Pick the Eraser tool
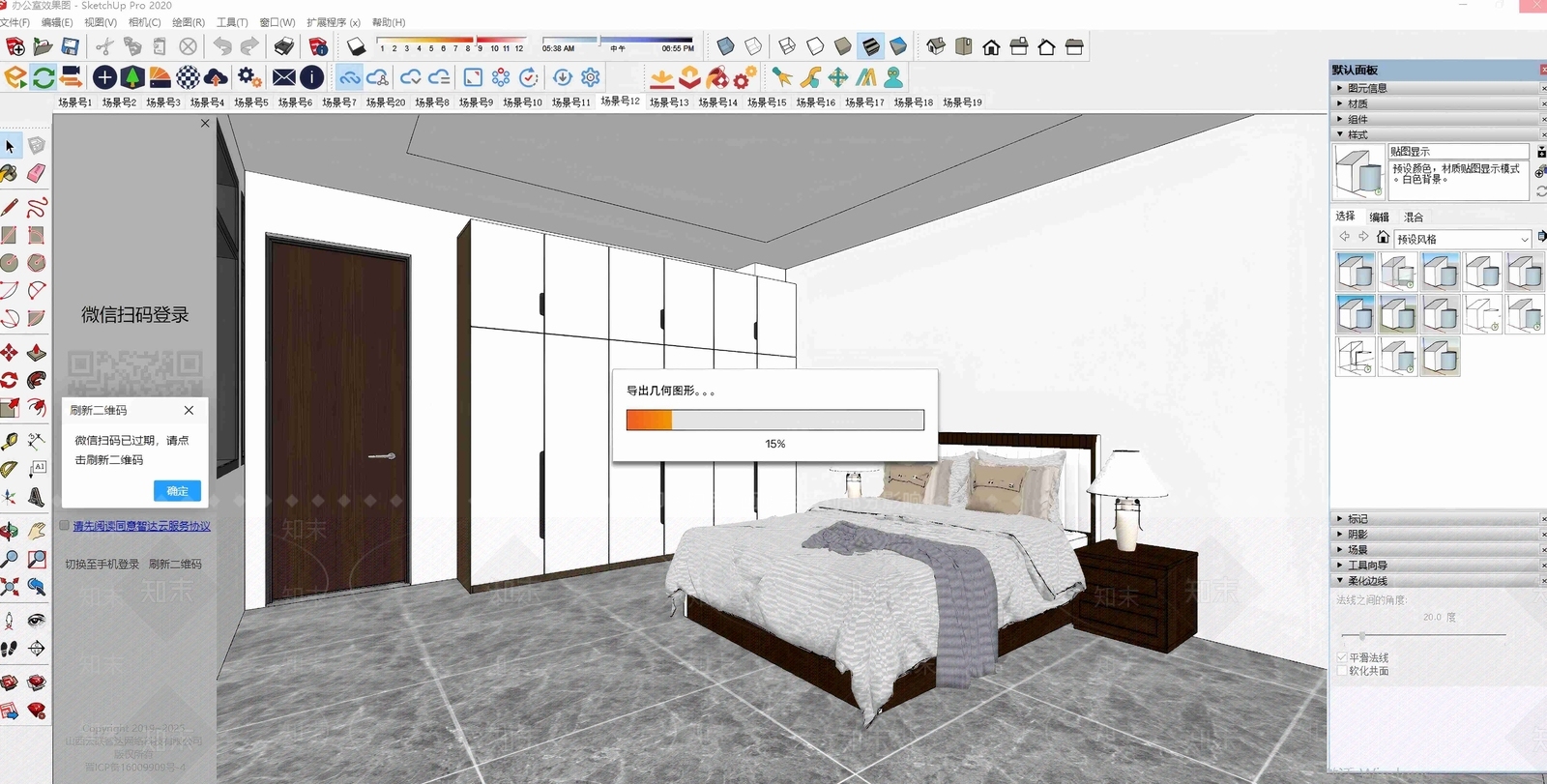This screenshot has width=1547, height=784. (x=36, y=173)
